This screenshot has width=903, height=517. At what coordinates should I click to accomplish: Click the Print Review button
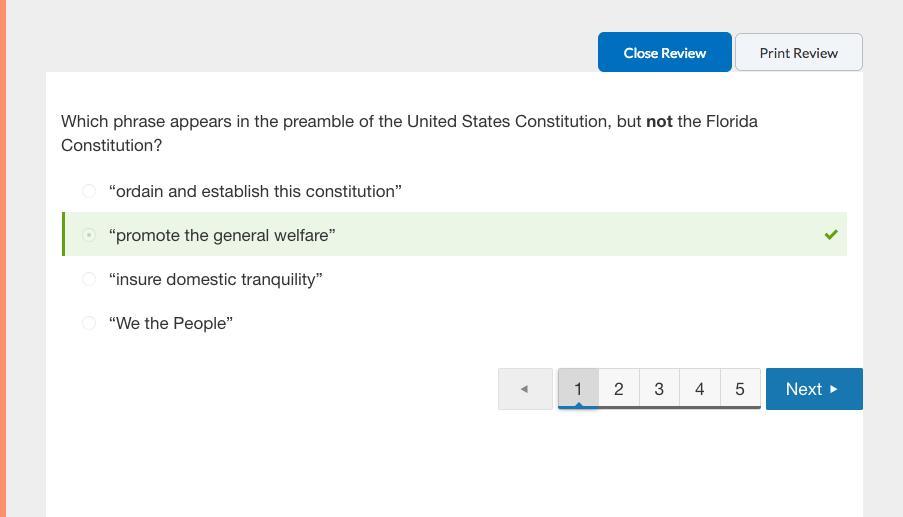coord(798,53)
